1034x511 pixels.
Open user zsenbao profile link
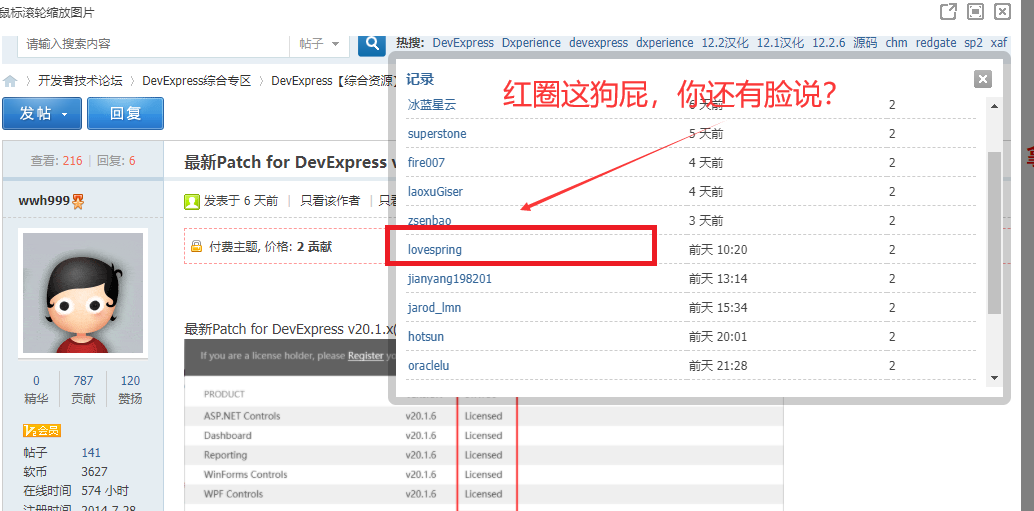[x=429, y=220]
